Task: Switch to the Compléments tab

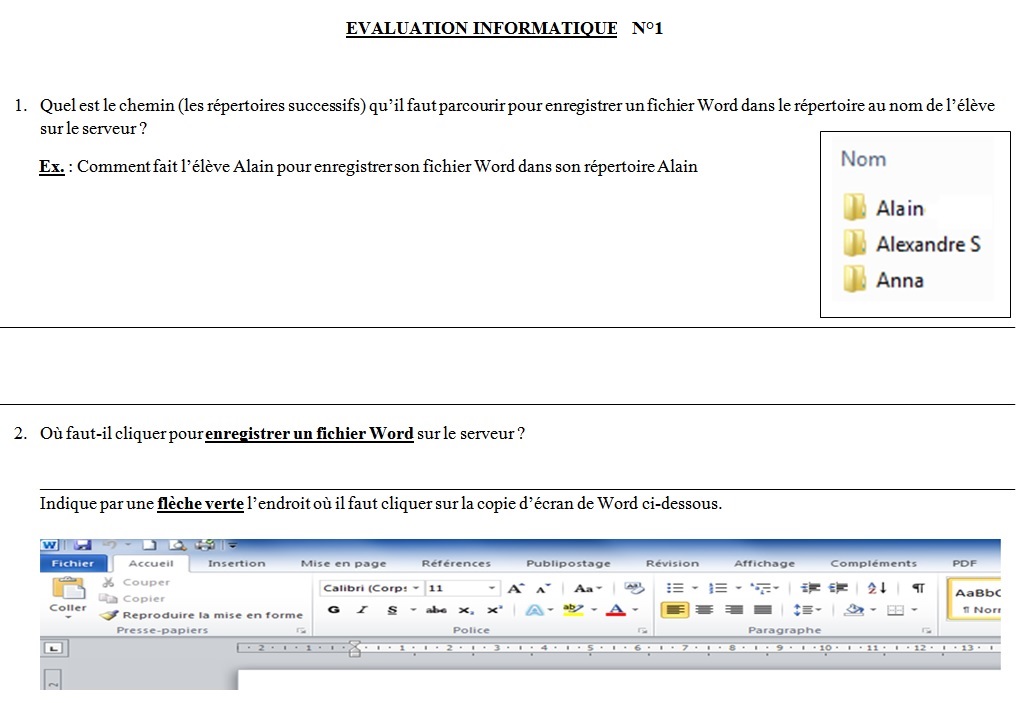Action: (874, 563)
